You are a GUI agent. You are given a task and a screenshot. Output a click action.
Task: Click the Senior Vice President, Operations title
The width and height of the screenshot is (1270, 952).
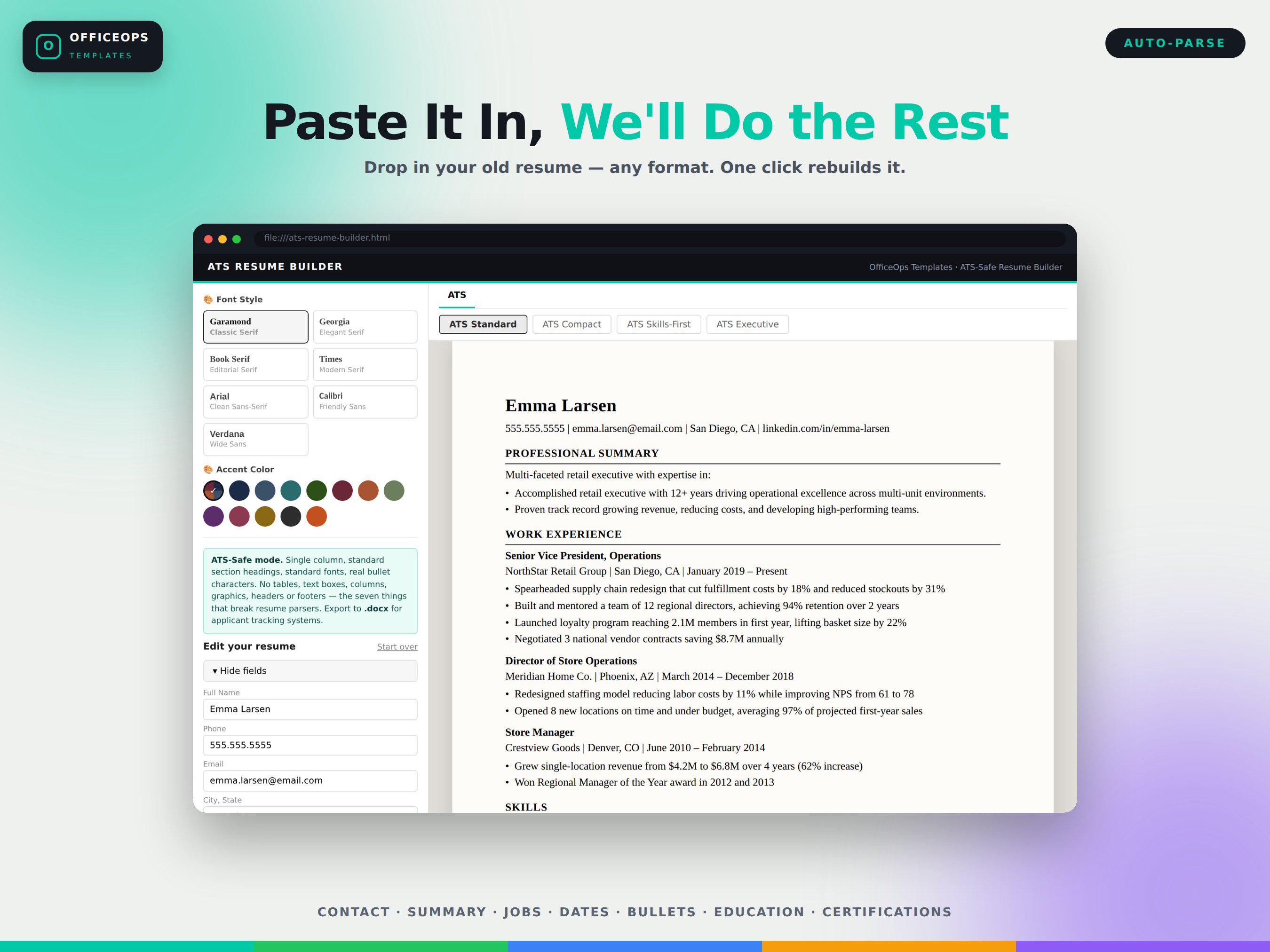[583, 556]
